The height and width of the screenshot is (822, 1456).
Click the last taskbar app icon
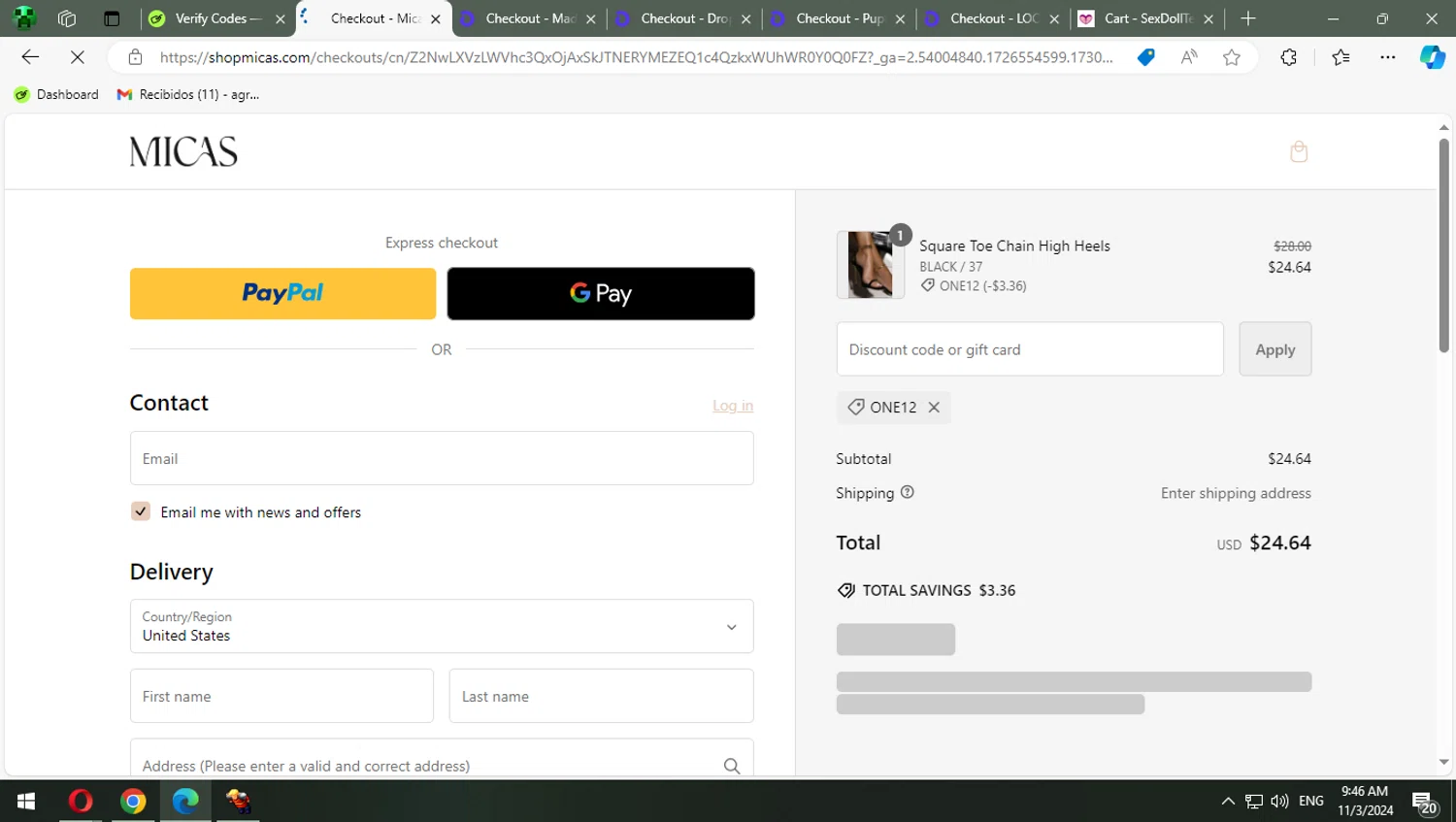(238, 801)
